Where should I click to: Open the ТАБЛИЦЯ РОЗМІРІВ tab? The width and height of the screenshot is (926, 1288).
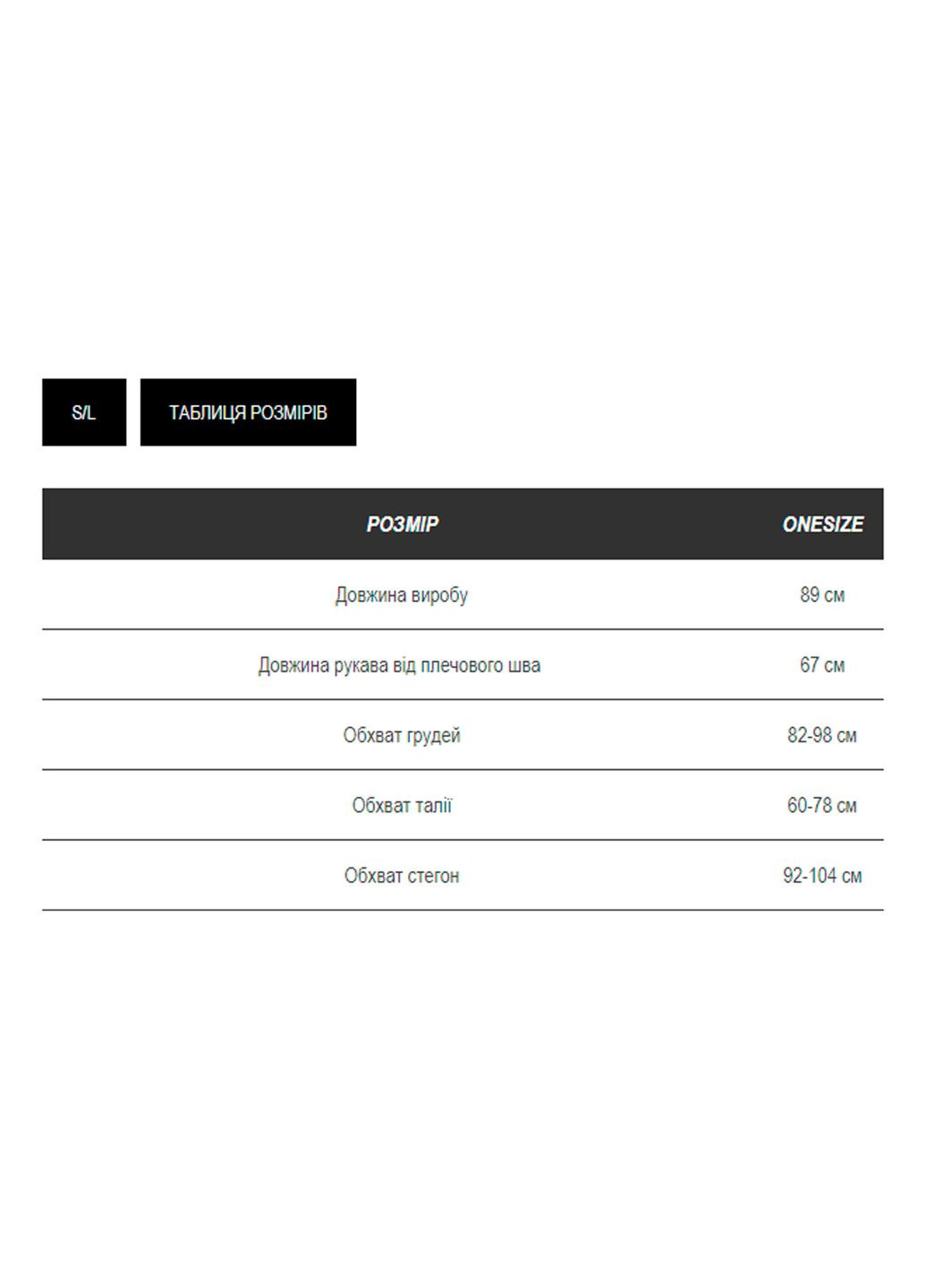click(248, 412)
